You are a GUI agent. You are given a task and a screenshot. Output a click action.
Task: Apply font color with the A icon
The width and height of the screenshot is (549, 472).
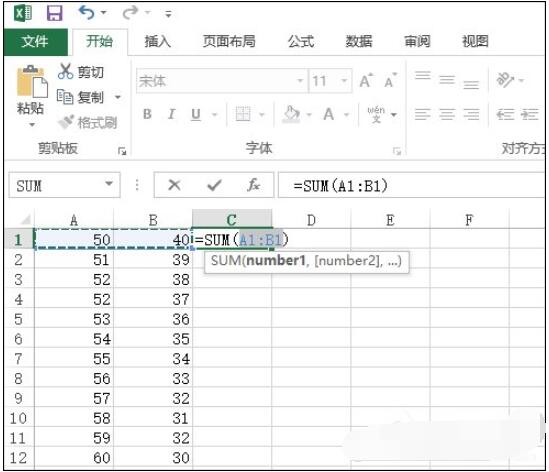click(328, 114)
